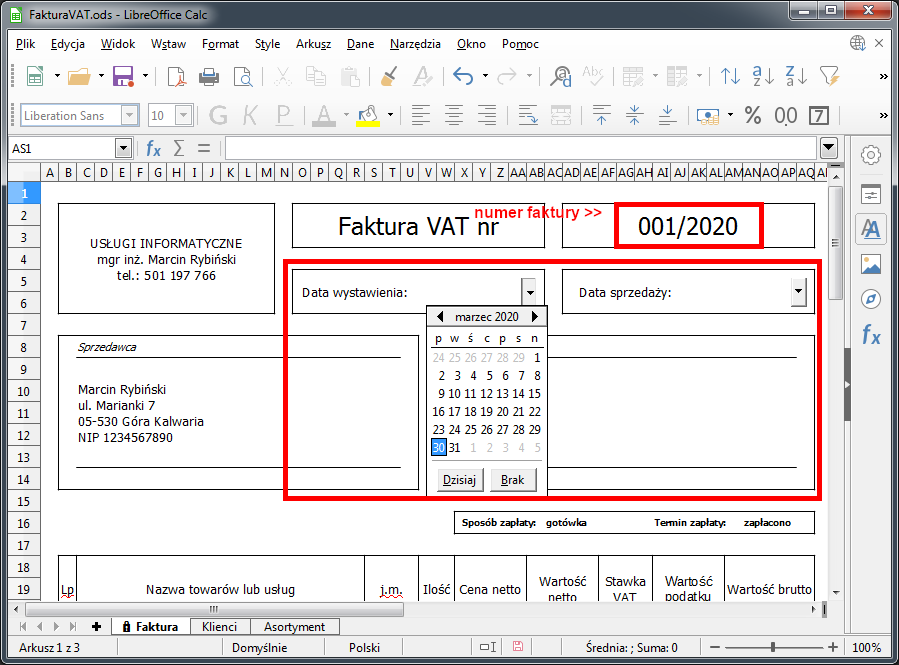Click the Save document icon
The width and height of the screenshot is (899, 665).
(123, 77)
